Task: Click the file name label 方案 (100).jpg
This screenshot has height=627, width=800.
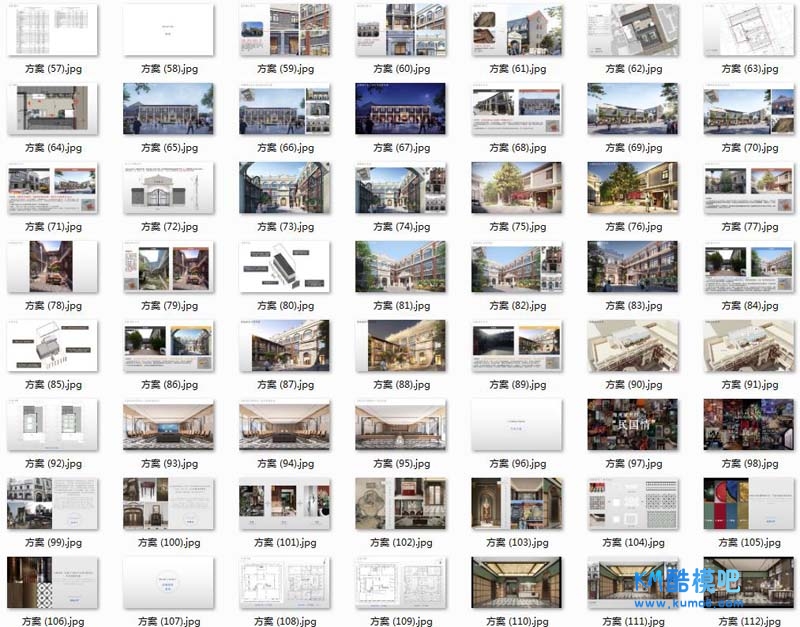Action: point(168,543)
